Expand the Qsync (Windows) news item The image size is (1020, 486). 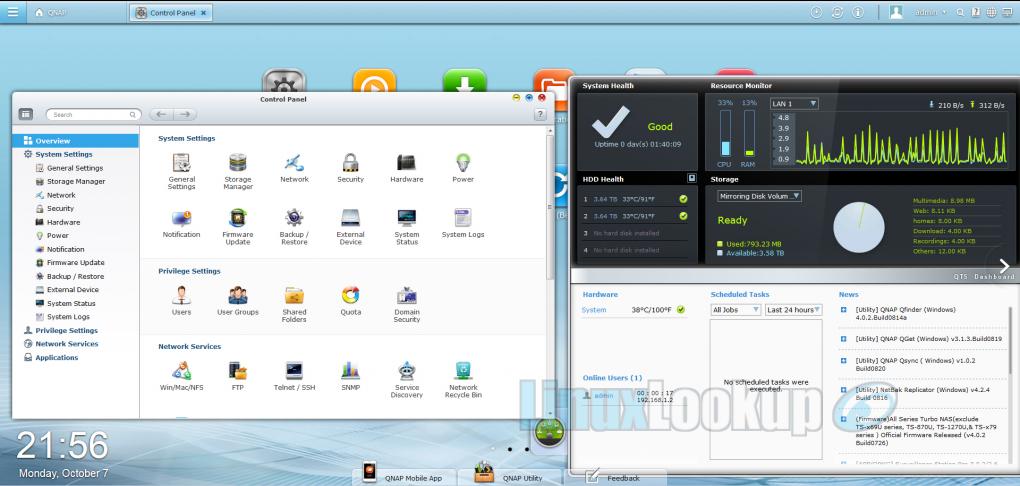[x=843, y=360]
